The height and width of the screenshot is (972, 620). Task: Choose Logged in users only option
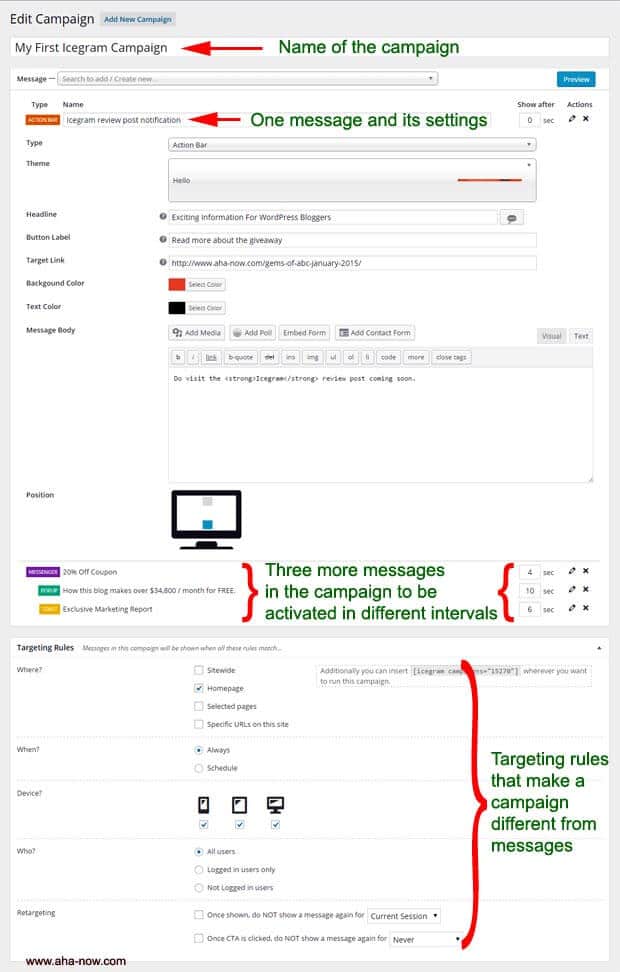[x=199, y=869]
